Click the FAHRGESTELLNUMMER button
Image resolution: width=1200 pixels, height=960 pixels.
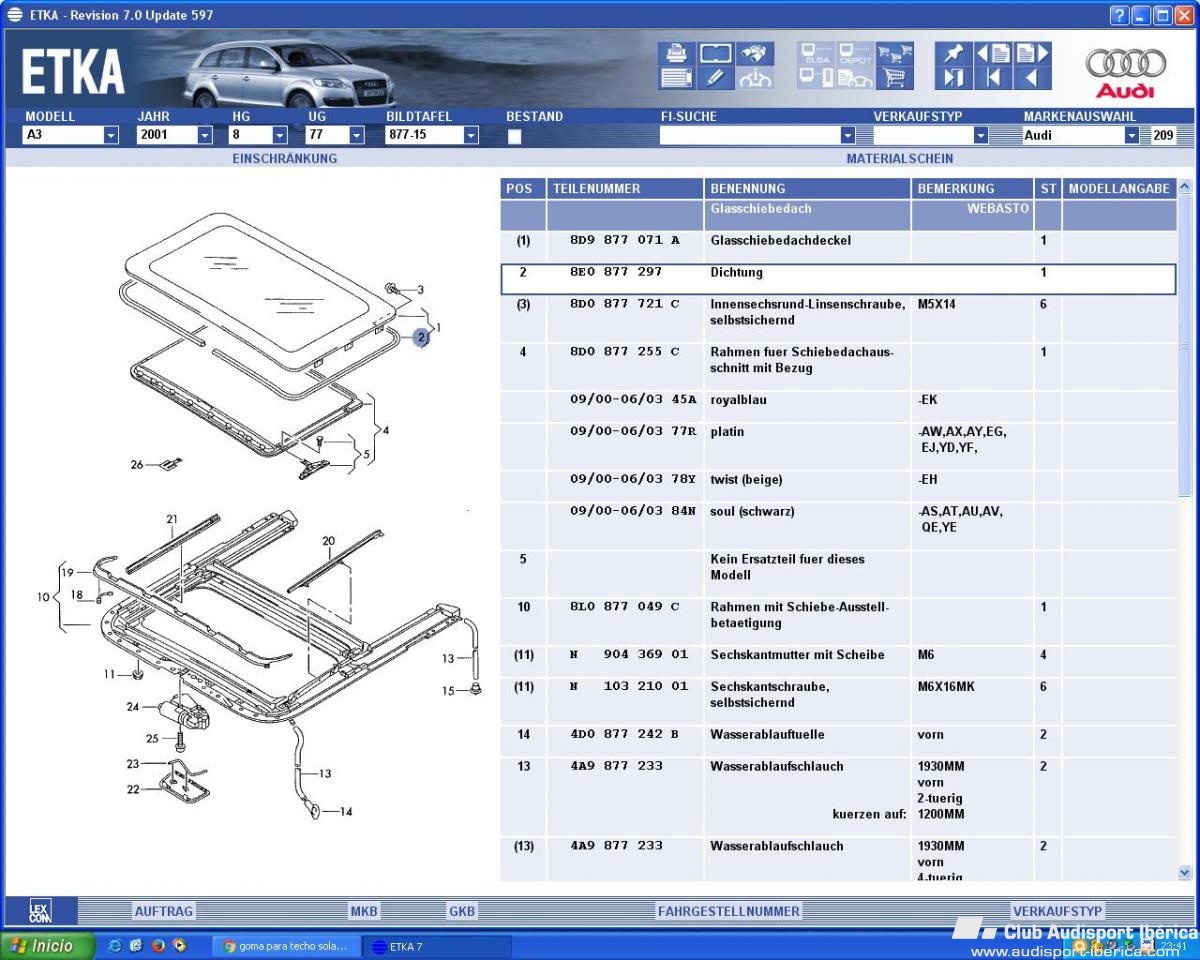[729, 911]
